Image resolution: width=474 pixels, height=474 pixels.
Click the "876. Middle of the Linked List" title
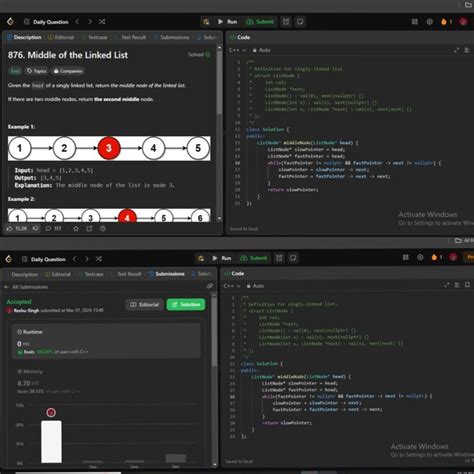pyautogui.click(x=68, y=55)
